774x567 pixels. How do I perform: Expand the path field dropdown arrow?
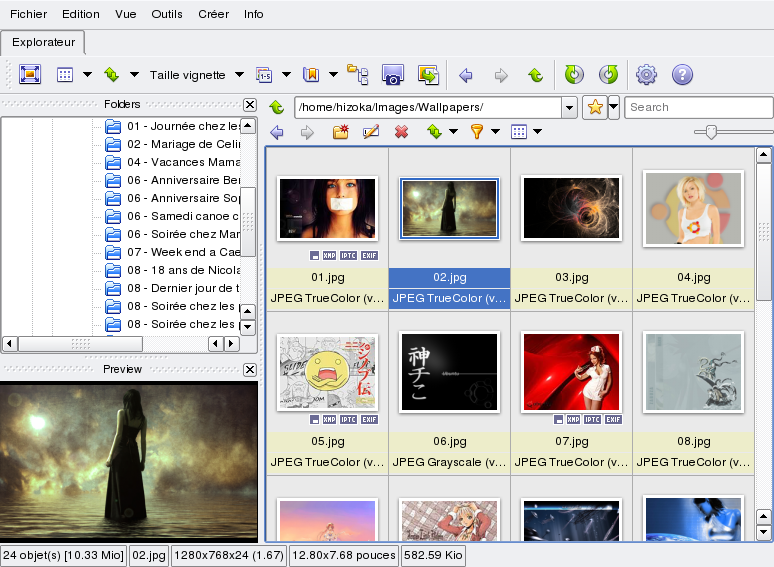pyautogui.click(x=569, y=107)
